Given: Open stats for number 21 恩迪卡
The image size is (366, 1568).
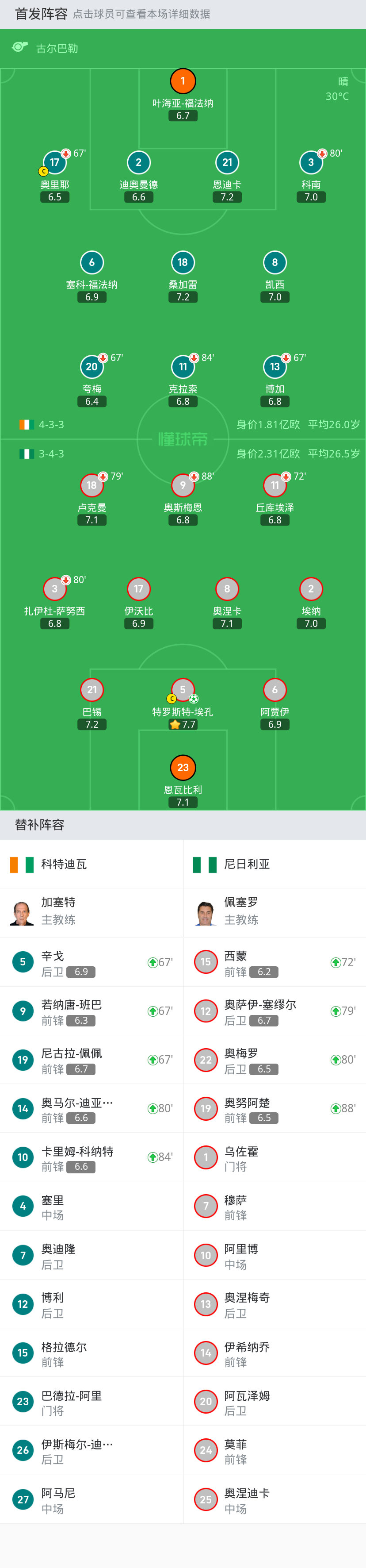Looking at the screenshot, I should tap(227, 162).
